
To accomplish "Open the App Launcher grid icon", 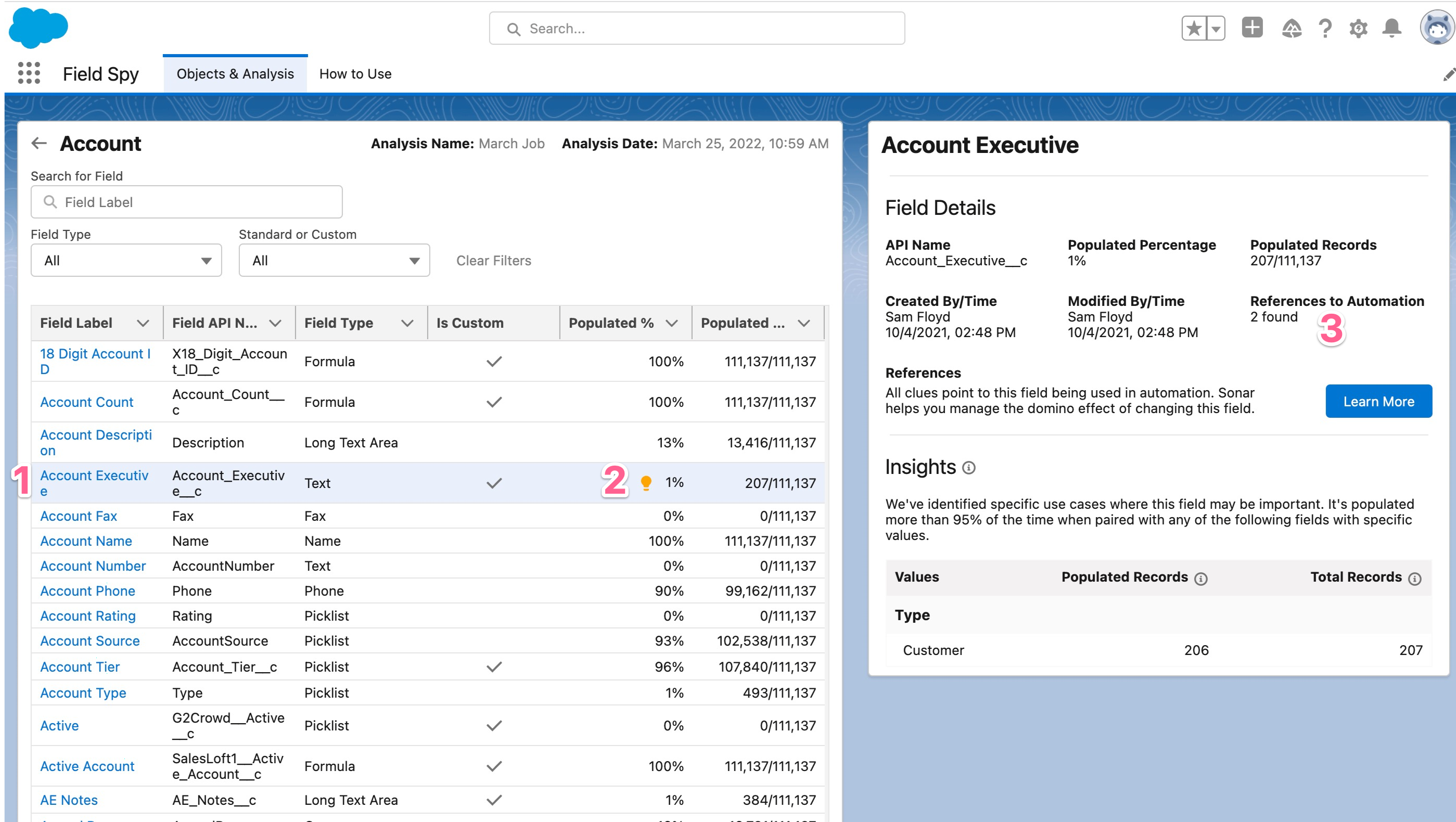I will coord(29,73).
